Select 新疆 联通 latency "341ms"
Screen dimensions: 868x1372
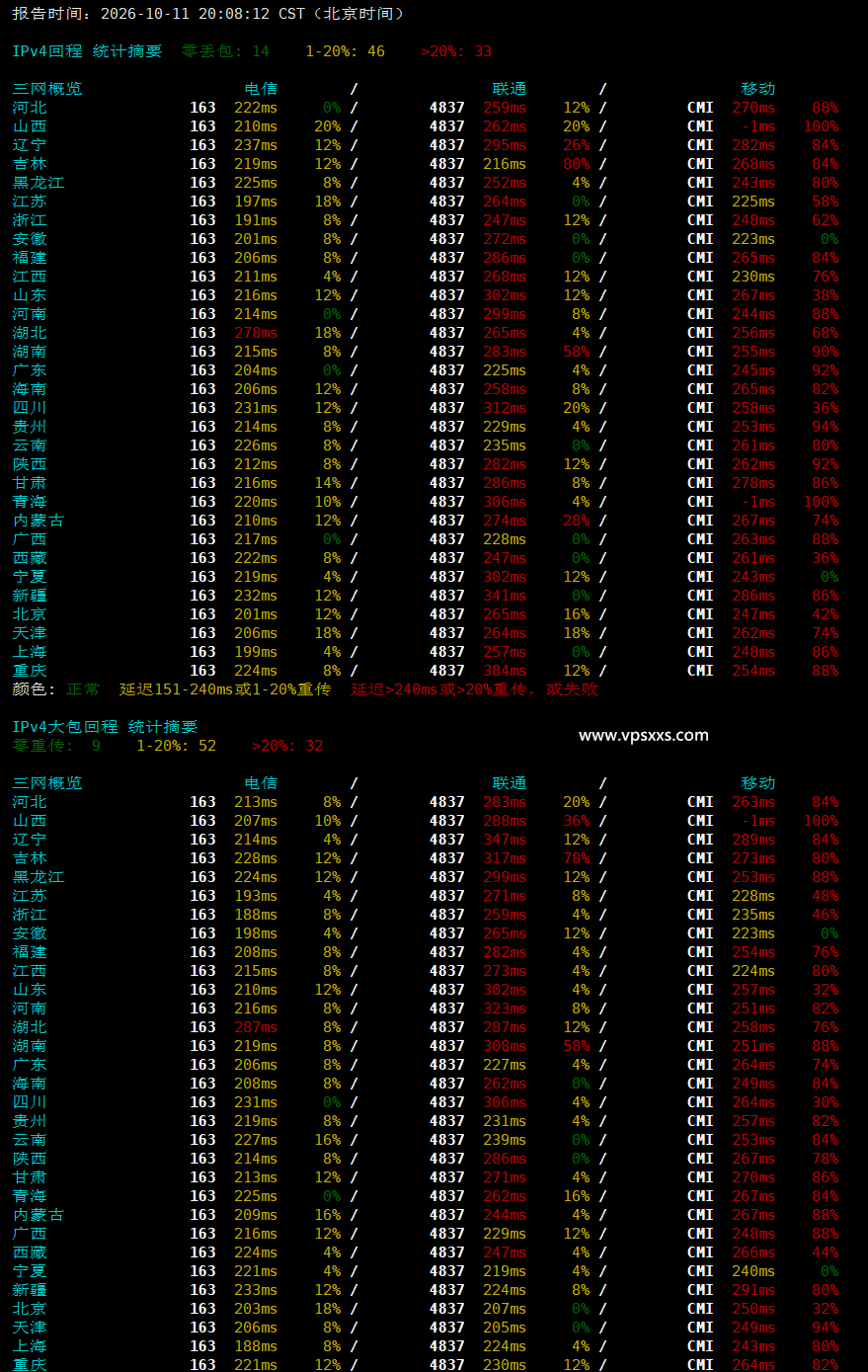(x=505, y=596)
